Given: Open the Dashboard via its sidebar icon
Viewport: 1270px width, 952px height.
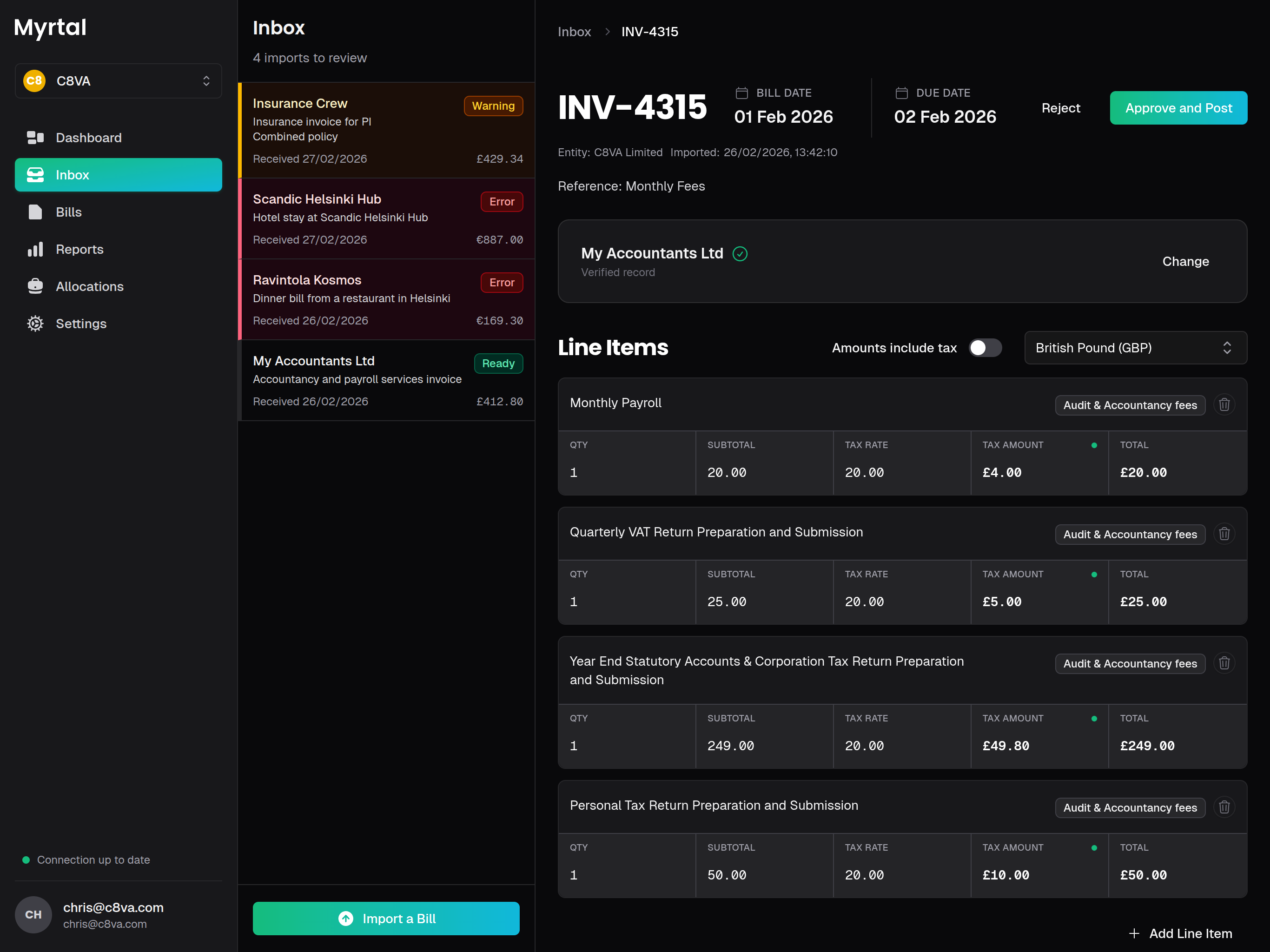Looking at the screenshot, I should [35, 138].
